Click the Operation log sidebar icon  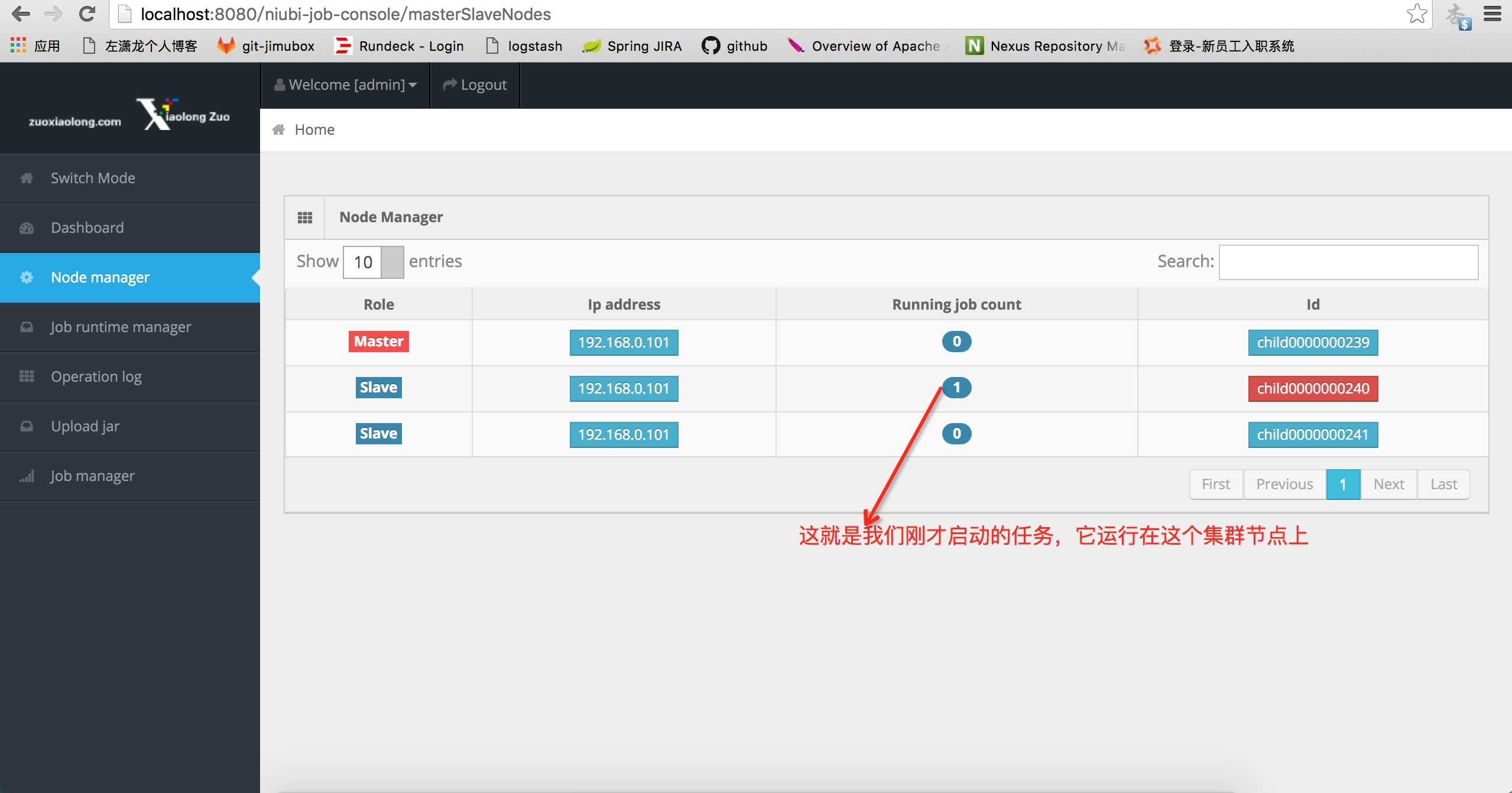(27, 376)
